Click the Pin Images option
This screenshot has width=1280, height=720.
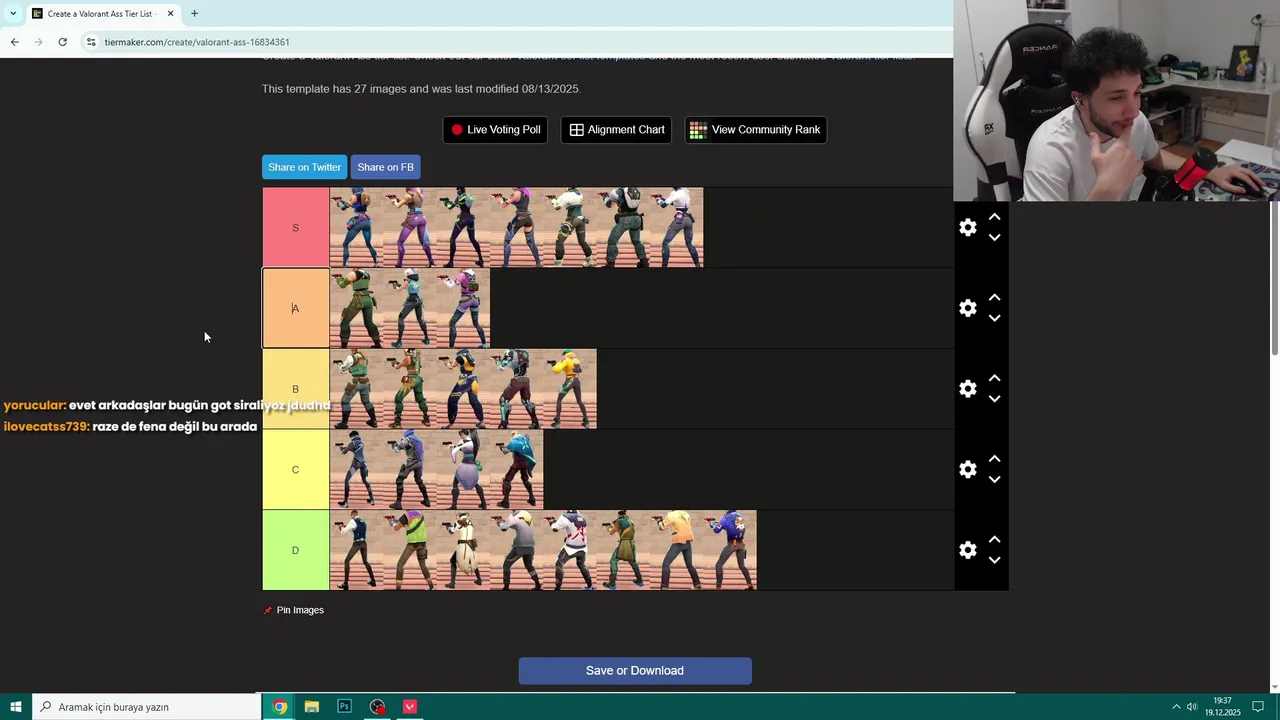[294, 610]
